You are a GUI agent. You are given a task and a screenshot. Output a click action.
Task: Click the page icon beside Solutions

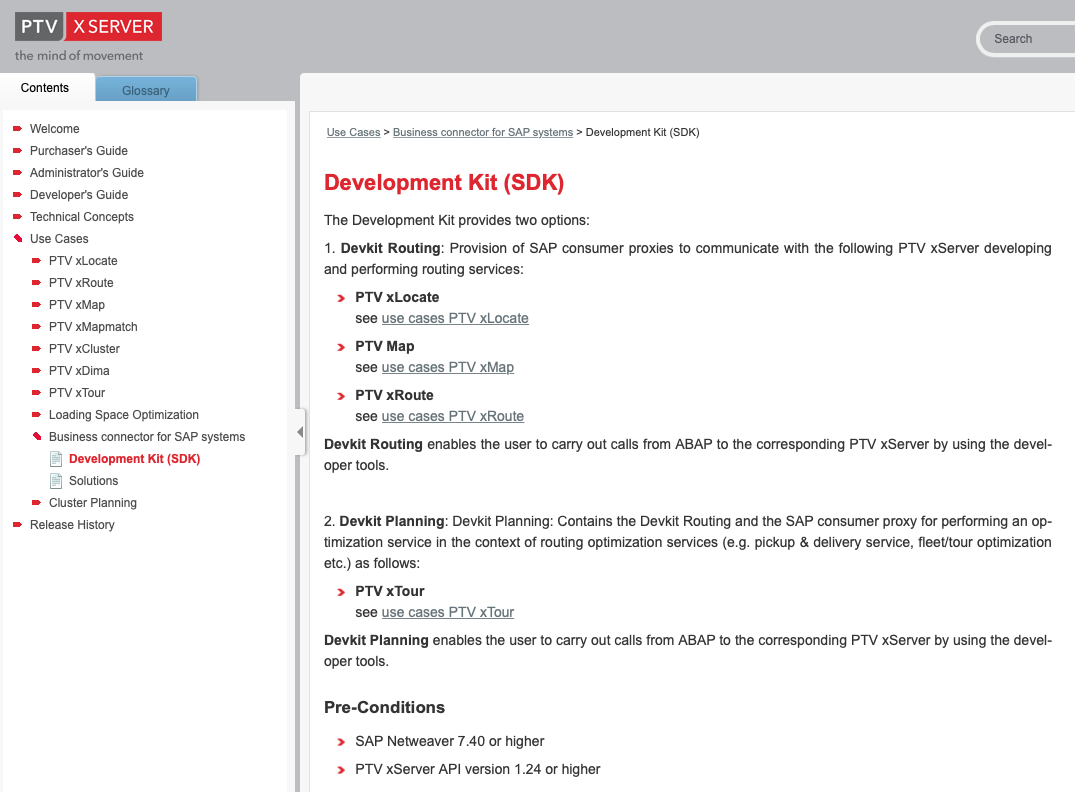click(57, 481)
